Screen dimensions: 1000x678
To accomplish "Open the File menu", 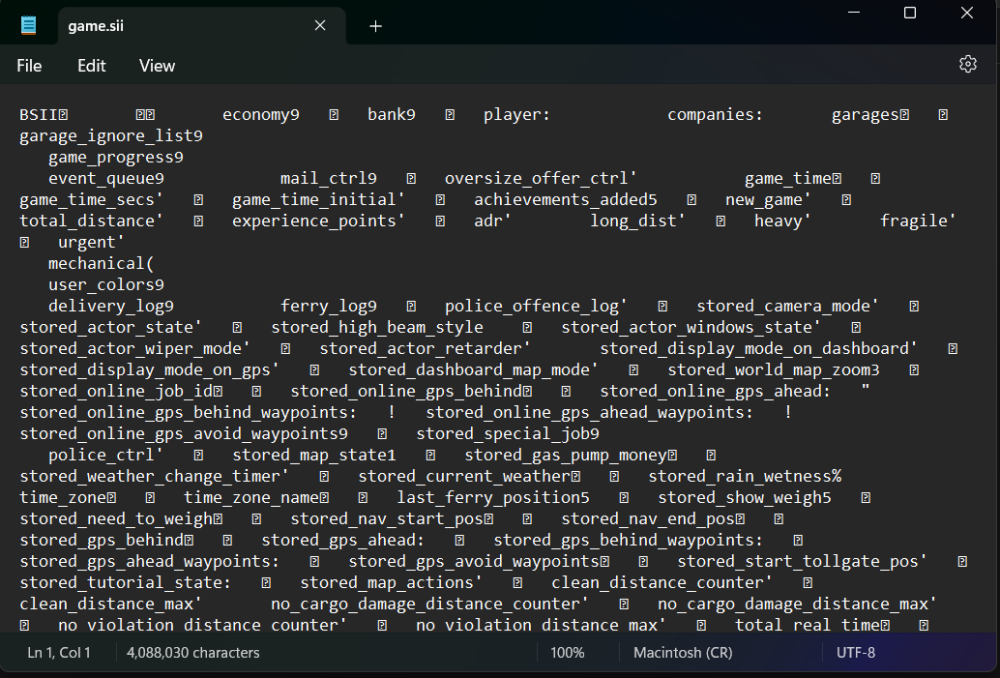I will pyautogui.click(x=29, y=66).
